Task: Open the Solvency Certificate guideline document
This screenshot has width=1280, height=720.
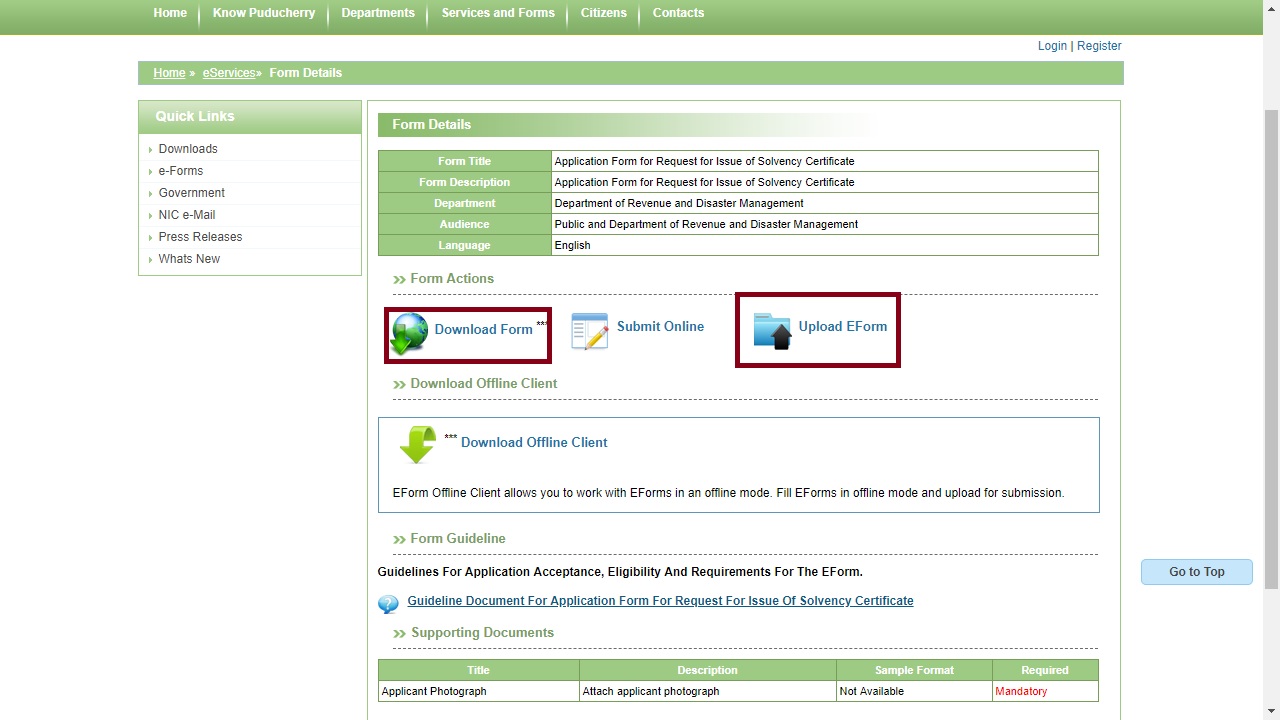Action: pyautogui.click(x=660, y=600)
